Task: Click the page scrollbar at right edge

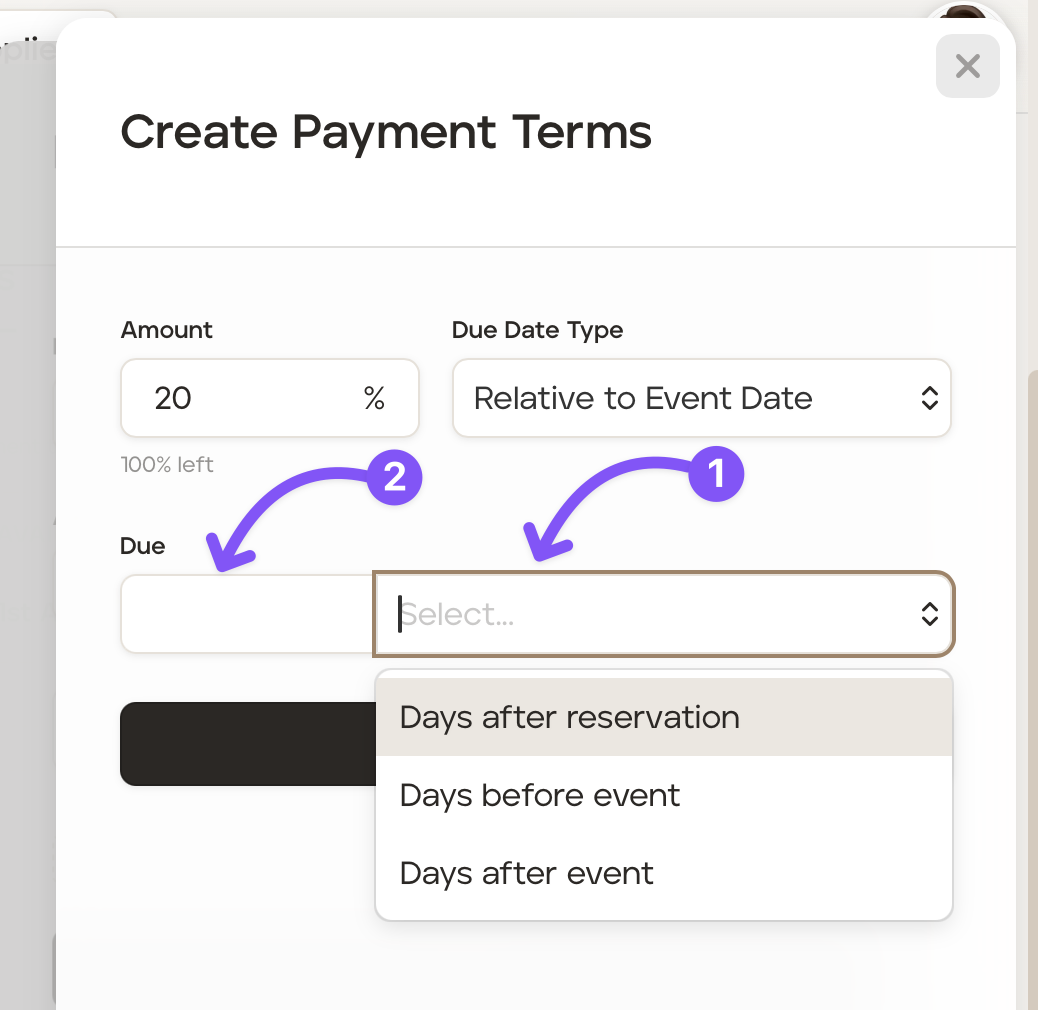Action: [1032, 600]
